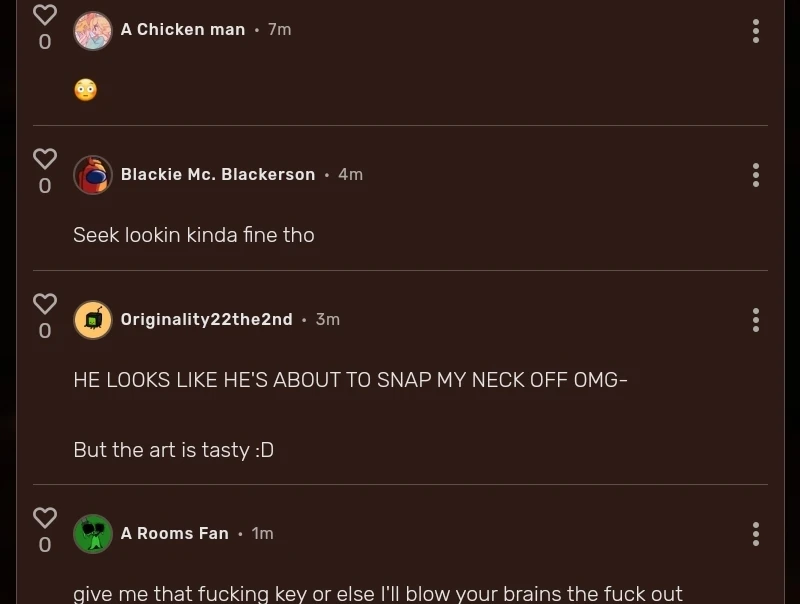Screen dimensions: 800x604
Task: Like Blackie Mc. Blackerson's comment
Action: [45, 159]
